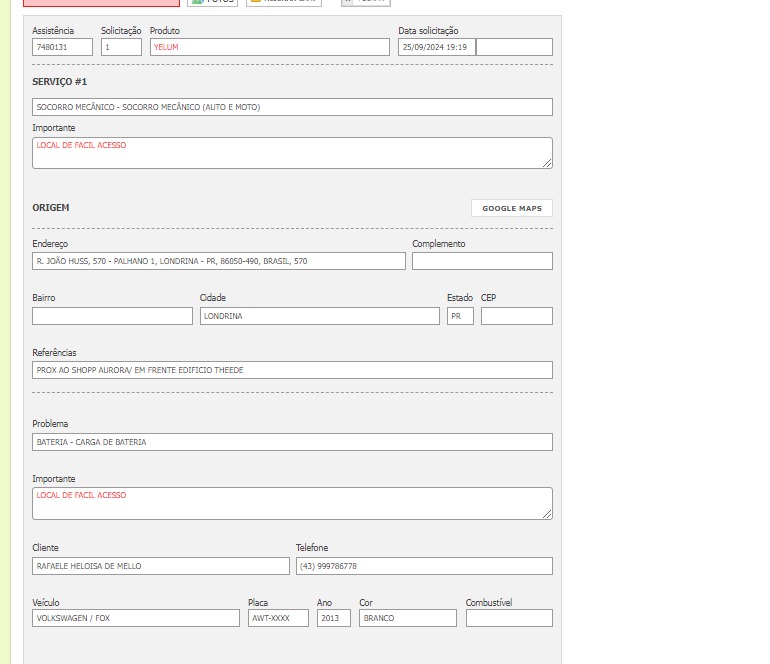Click the Cidade label
Screen dimensions: 770x664
click(213, 298)
